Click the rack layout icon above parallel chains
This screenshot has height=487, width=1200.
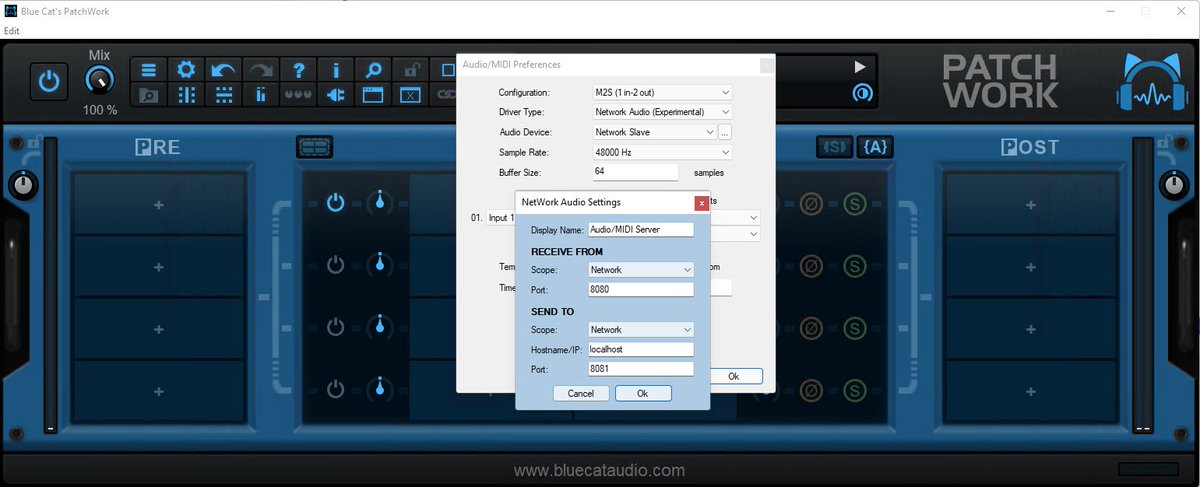315,147
